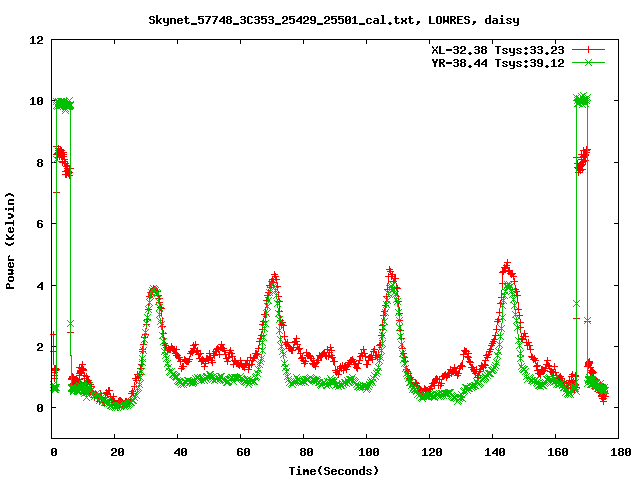Click the x-axis tick label 140

pyautogui.click(x=495, y=452)
